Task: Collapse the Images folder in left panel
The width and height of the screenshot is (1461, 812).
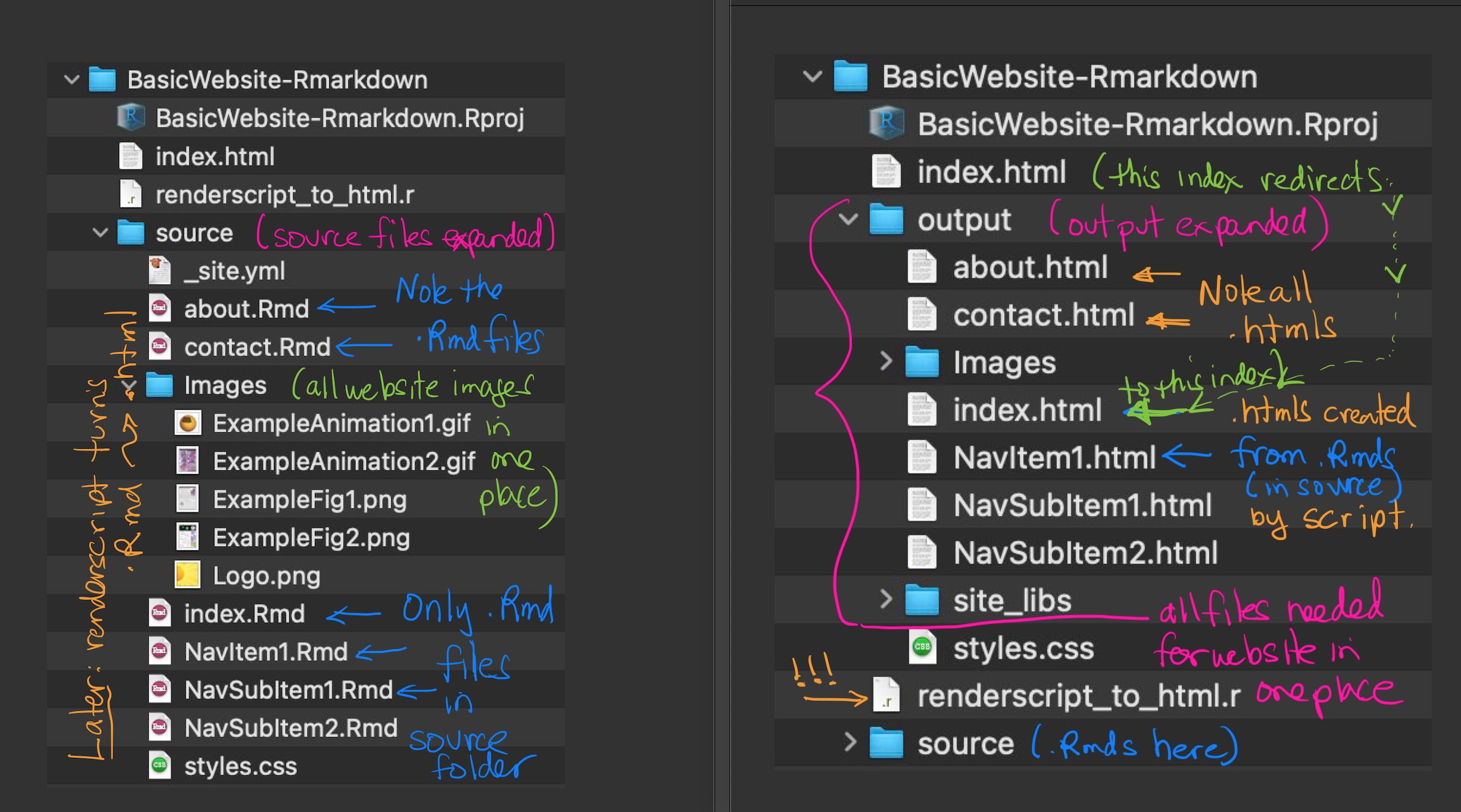Action: point(129,386)
